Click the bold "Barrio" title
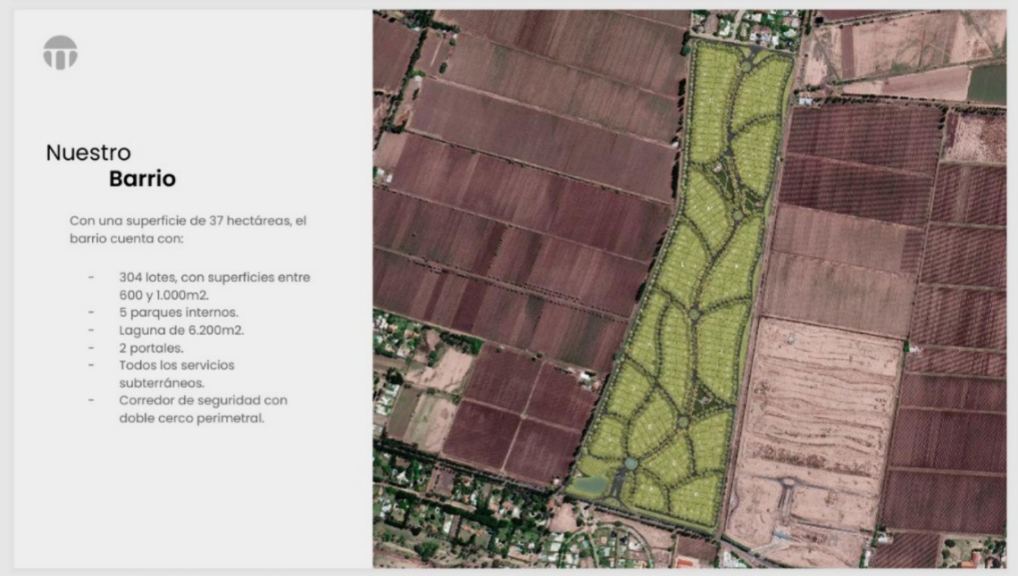The height and width of the screenshot is (576, 1018). [142, 179]
